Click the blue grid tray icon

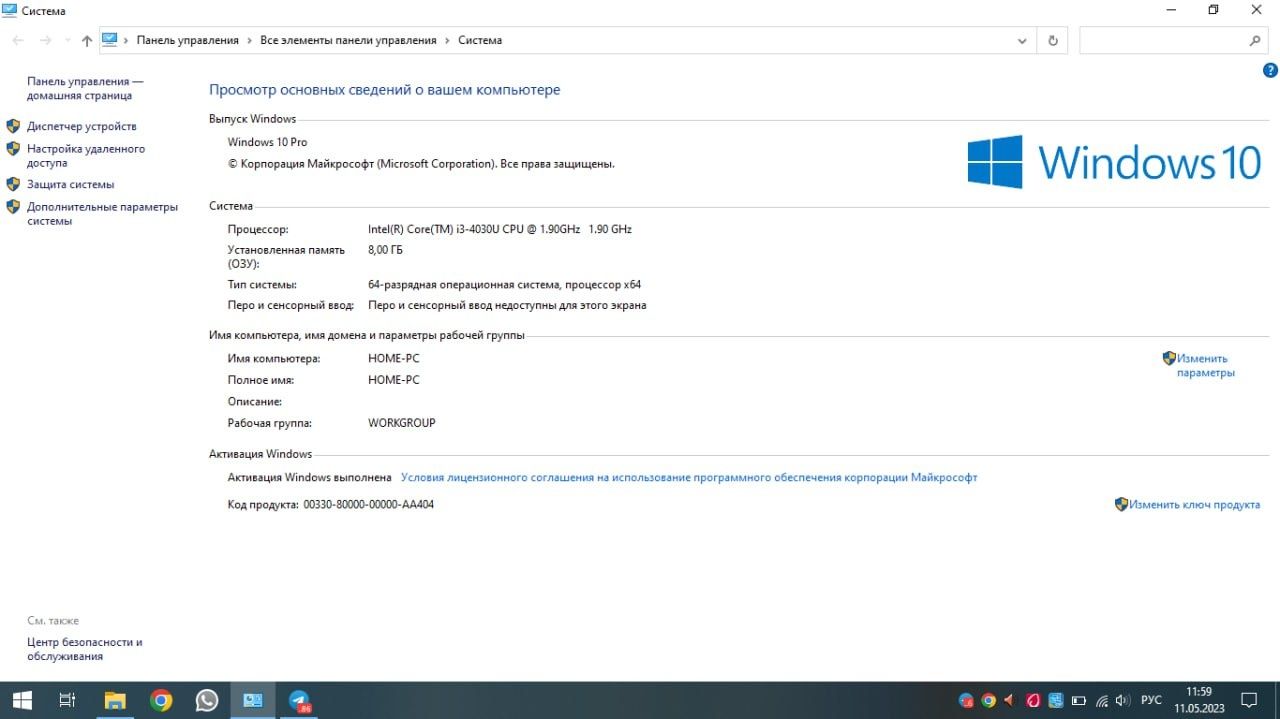pos(1056,700)
